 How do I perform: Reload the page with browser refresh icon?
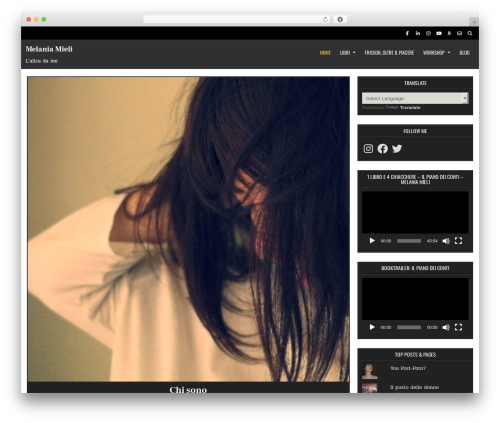click(325, 20)
